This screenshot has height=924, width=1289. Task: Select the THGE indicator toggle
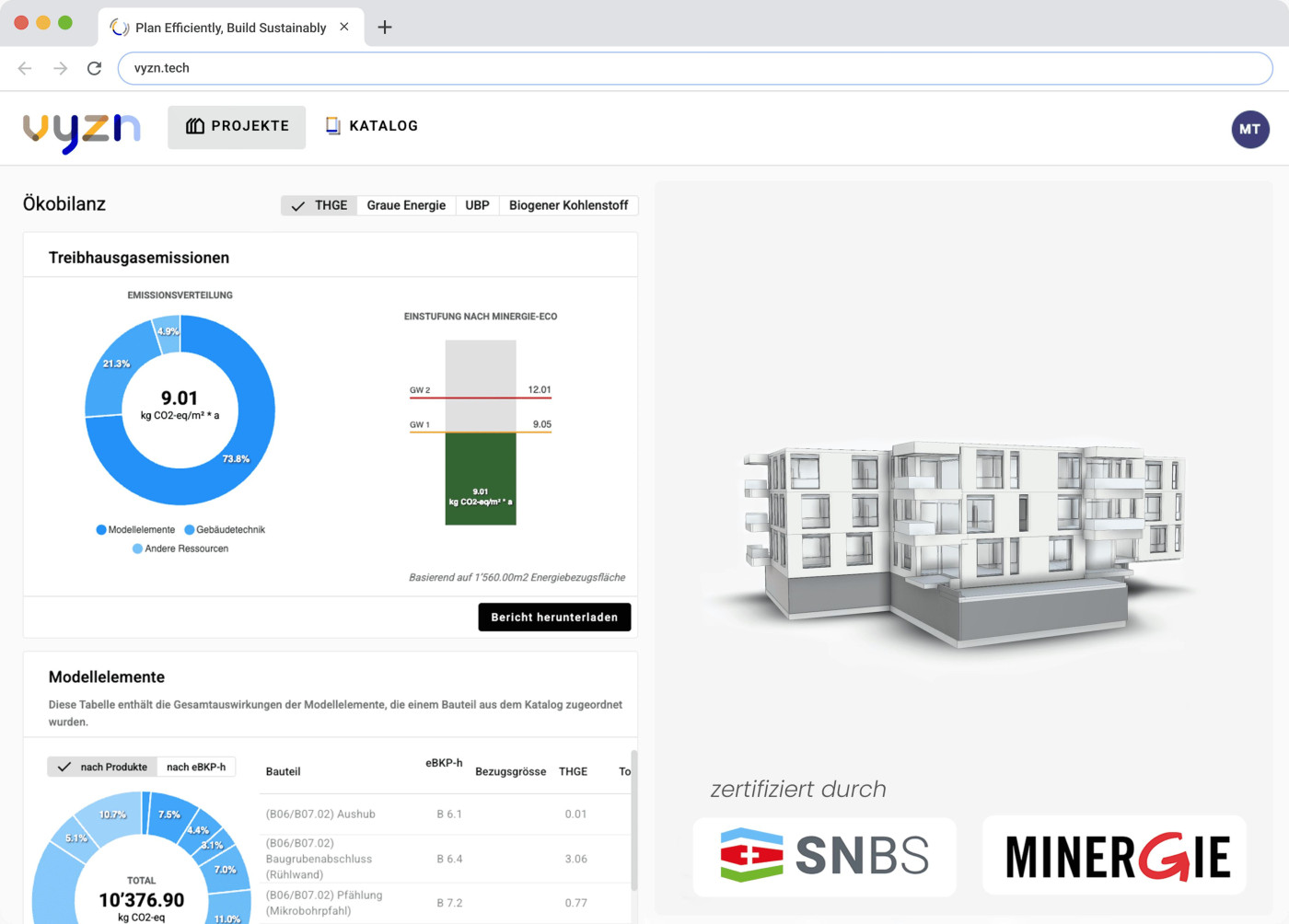click(x=319, y=205)
